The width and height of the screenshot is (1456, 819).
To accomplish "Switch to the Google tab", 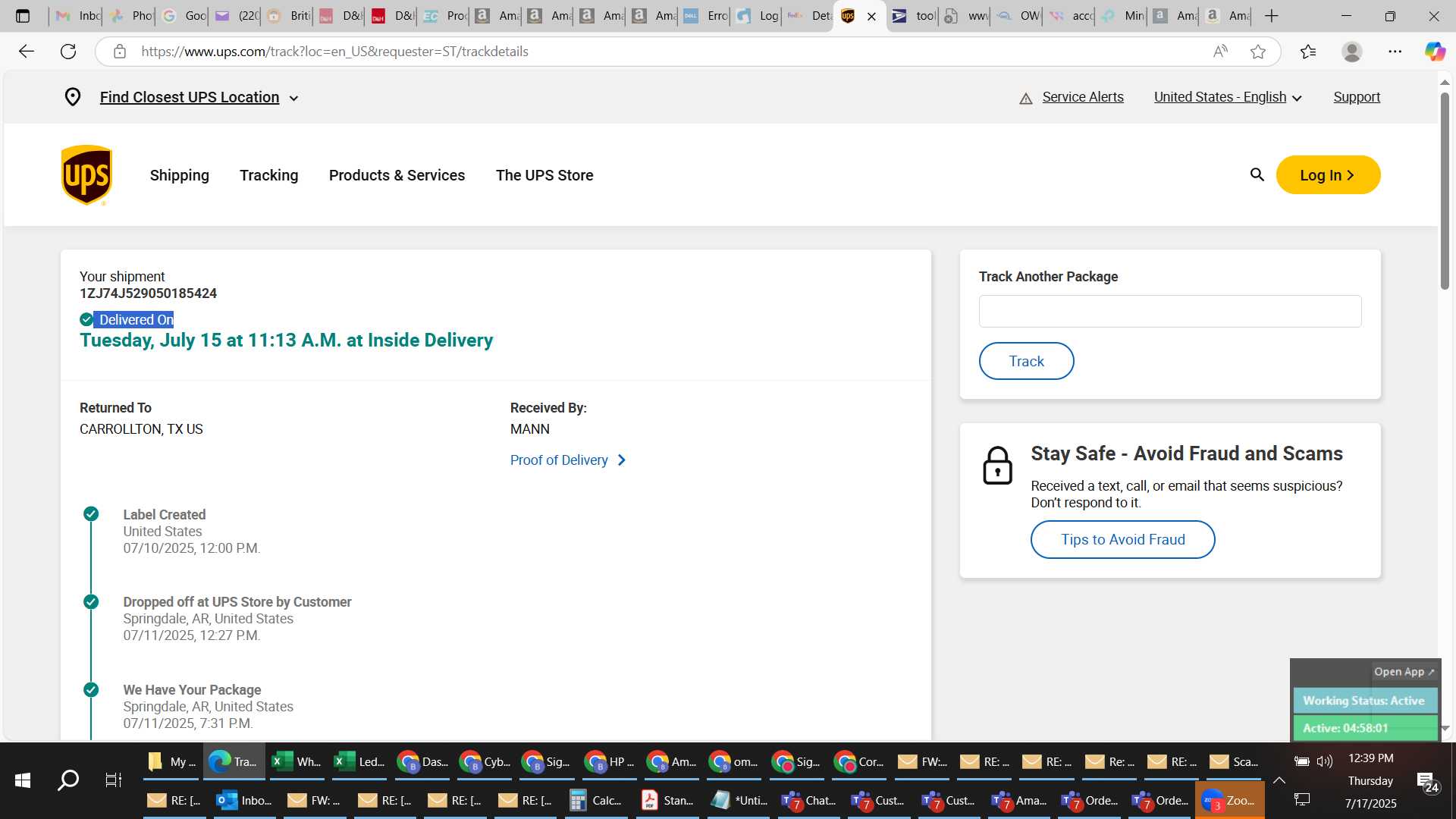I will 183,16.
